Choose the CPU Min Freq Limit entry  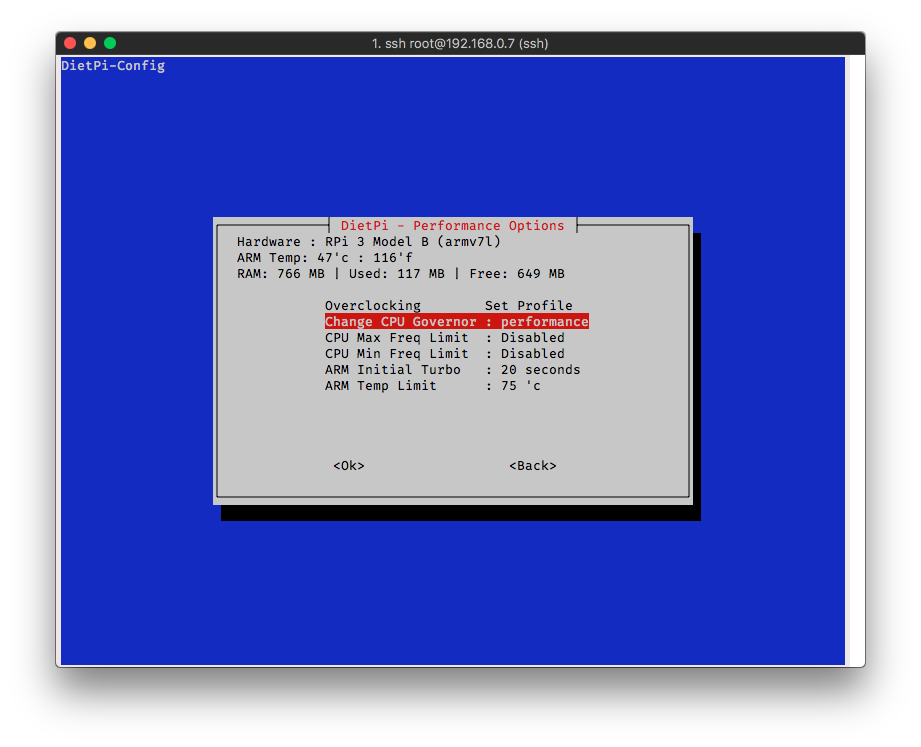(445, 354)
